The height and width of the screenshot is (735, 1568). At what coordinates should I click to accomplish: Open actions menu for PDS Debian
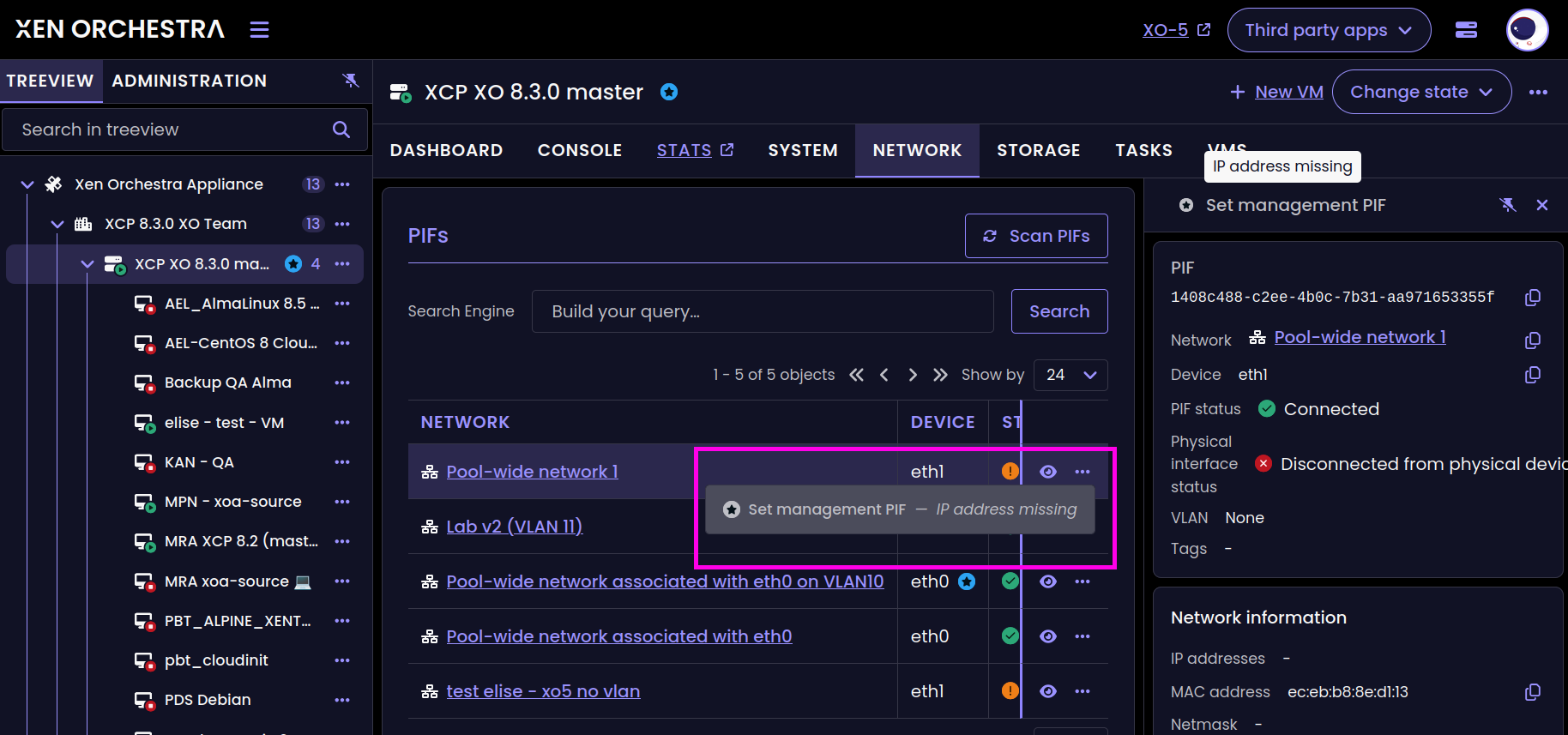click(x=342, y=700)
